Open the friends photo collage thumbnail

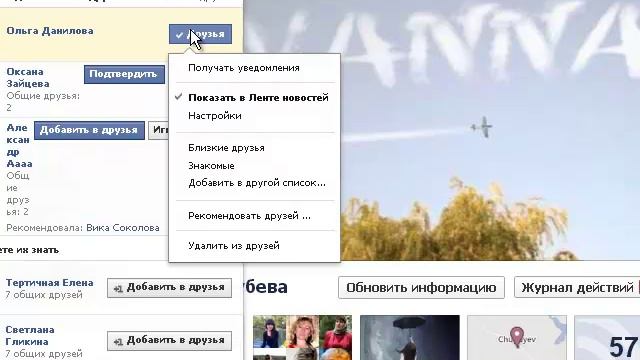coord(302,337)
